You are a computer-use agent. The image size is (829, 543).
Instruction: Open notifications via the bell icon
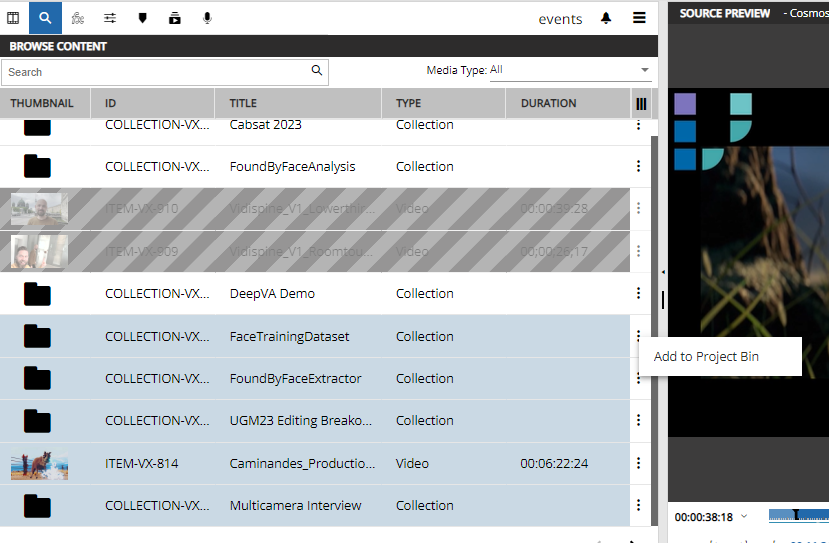(x=606, y=18)
